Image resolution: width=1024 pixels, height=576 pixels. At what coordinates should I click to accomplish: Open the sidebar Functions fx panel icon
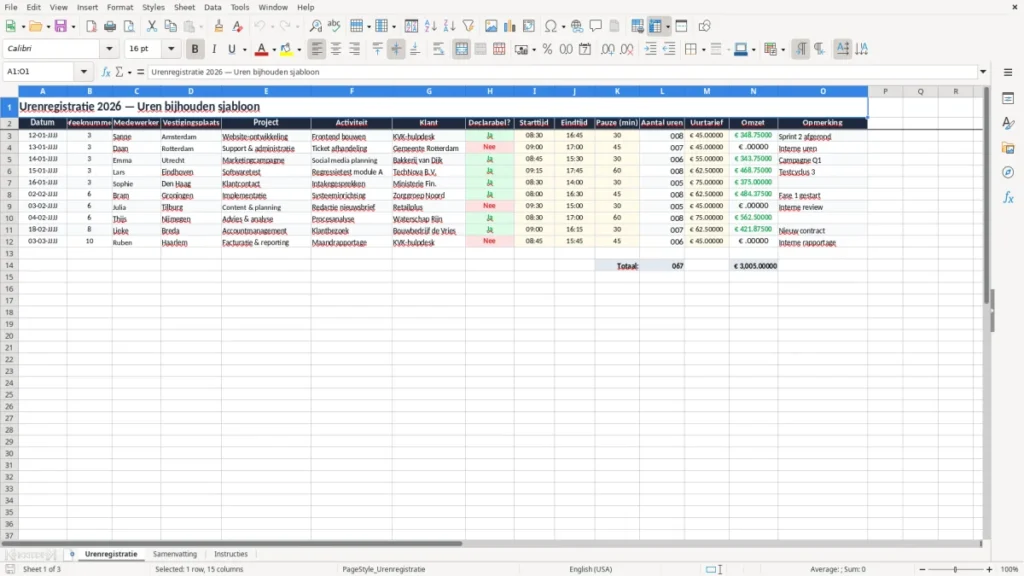point(1008,197)
